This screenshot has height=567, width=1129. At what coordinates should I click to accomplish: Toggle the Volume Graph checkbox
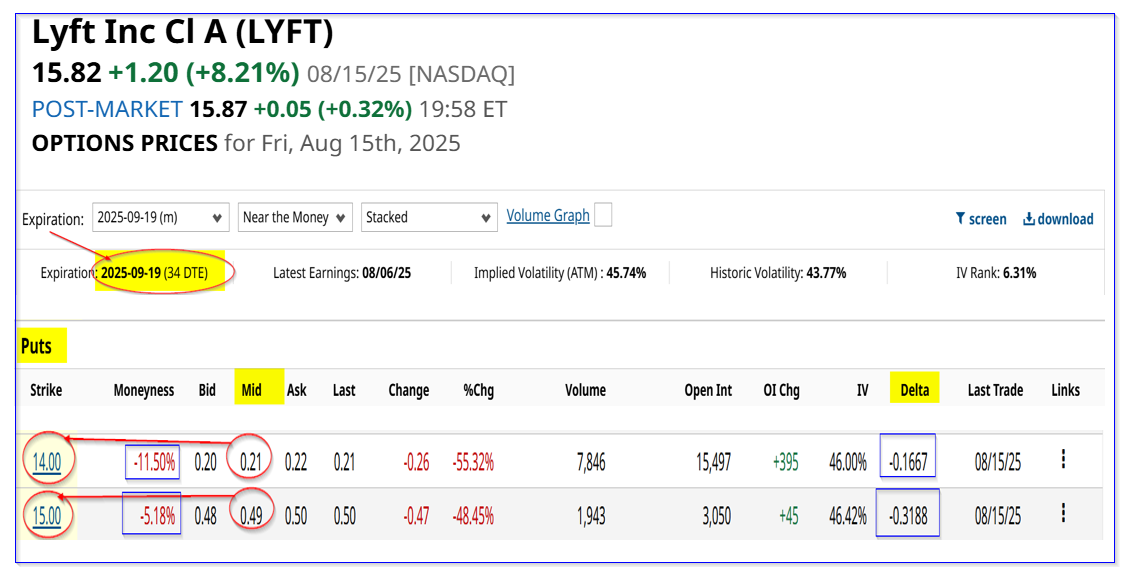(603, 215)
